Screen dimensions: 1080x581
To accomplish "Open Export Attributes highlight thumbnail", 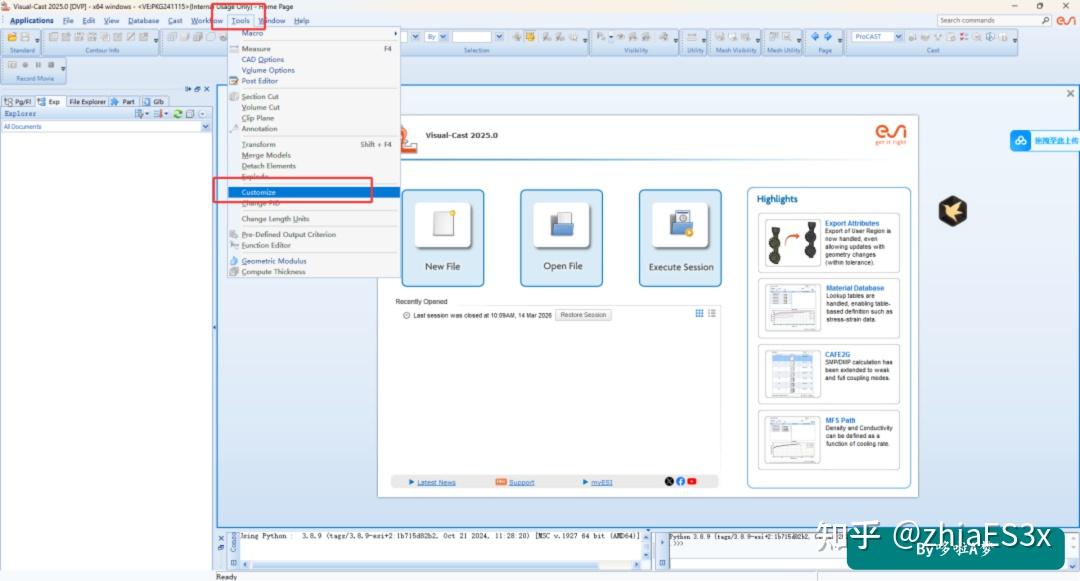I will tap(792, 242).
